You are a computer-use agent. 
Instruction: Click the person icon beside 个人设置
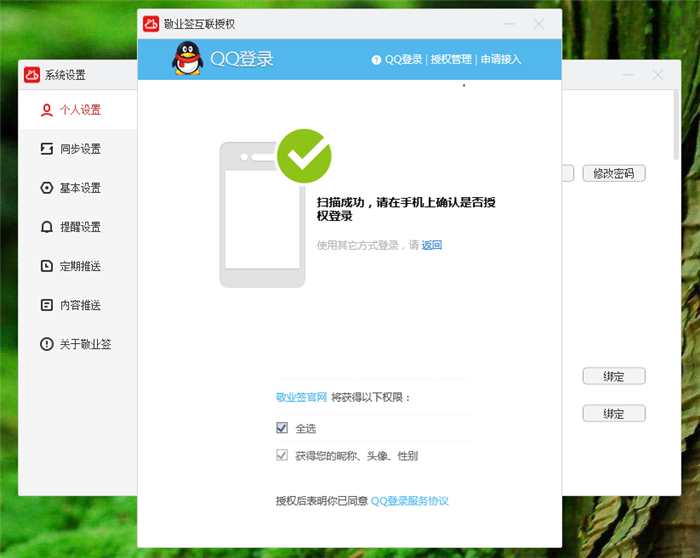tap(46, 110)
